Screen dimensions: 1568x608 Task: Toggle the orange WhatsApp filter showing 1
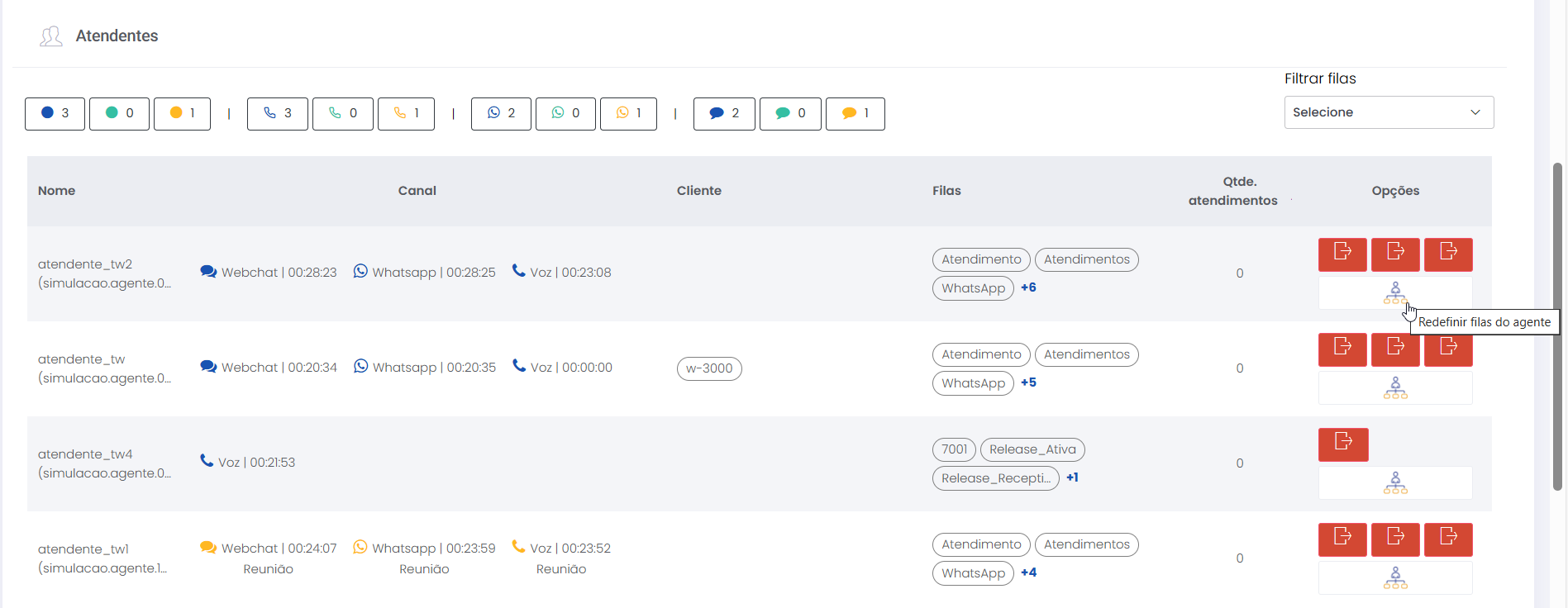(x=628, y=113)
